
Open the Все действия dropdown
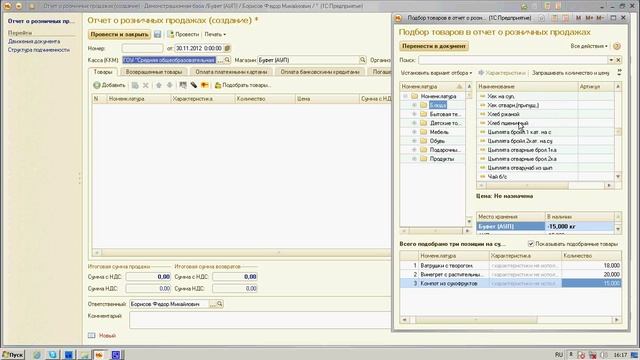click(x=589, y=46)
